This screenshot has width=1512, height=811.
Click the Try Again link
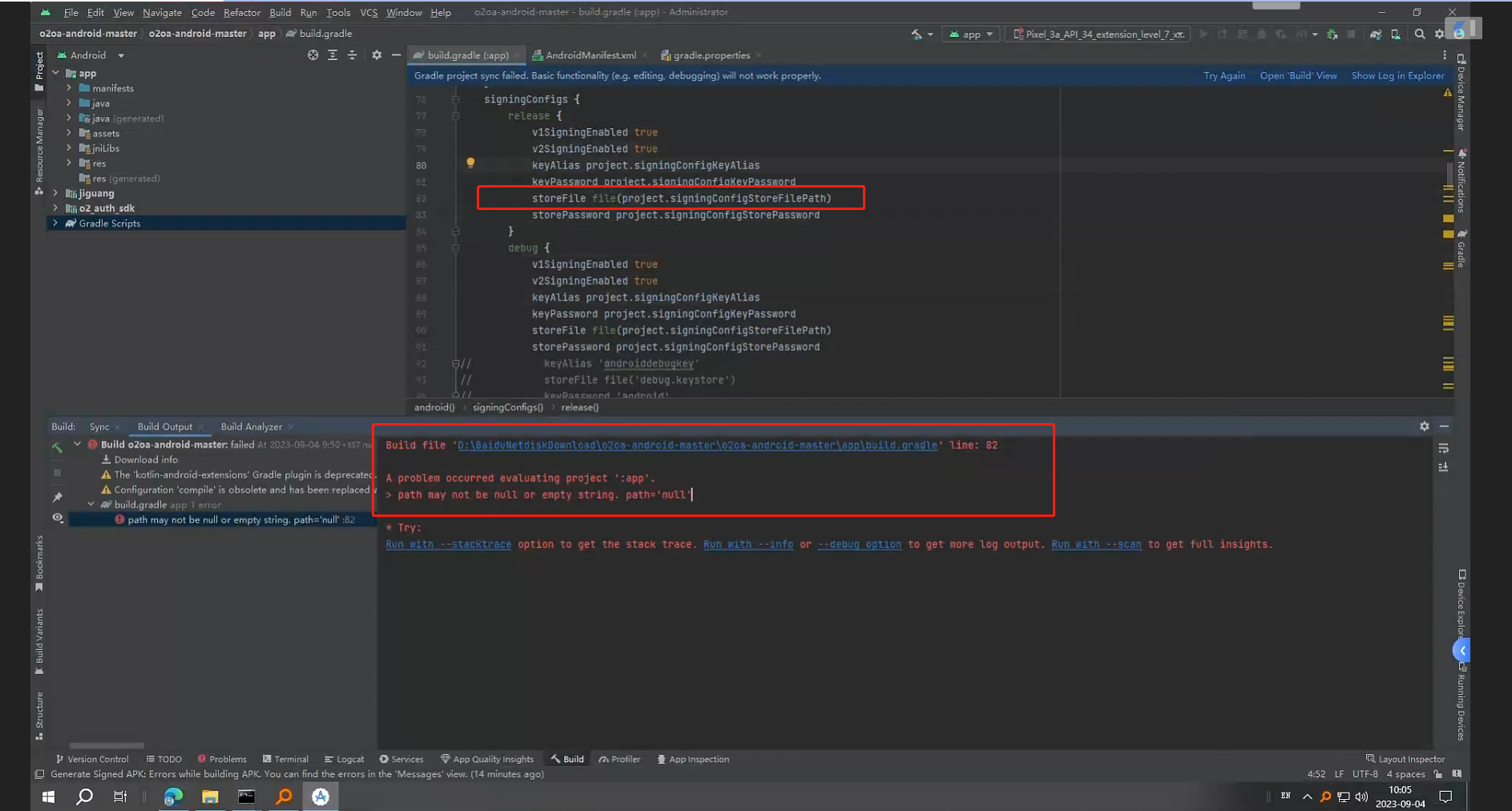click(x=1224, y=75)
